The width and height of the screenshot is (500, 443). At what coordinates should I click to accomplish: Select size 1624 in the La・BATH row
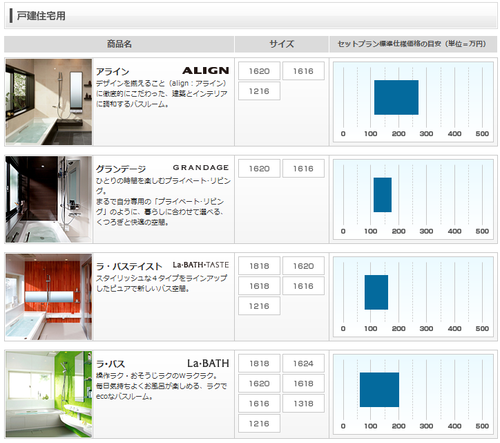(x=303, y=363)
